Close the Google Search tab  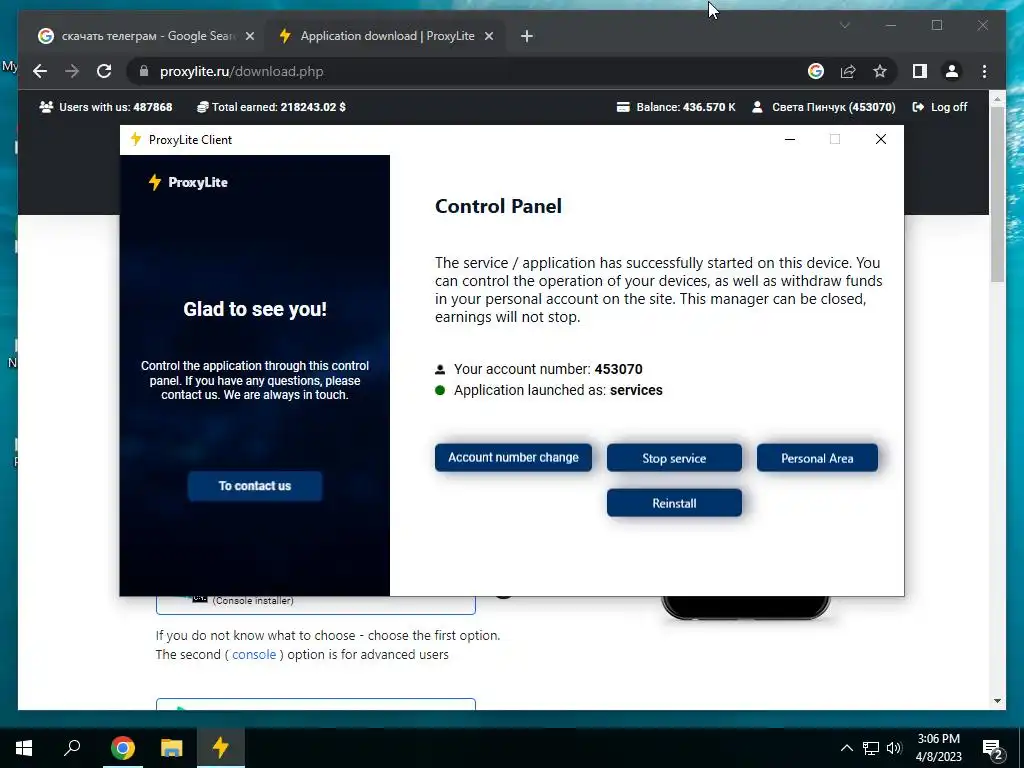tap(249, 36)
